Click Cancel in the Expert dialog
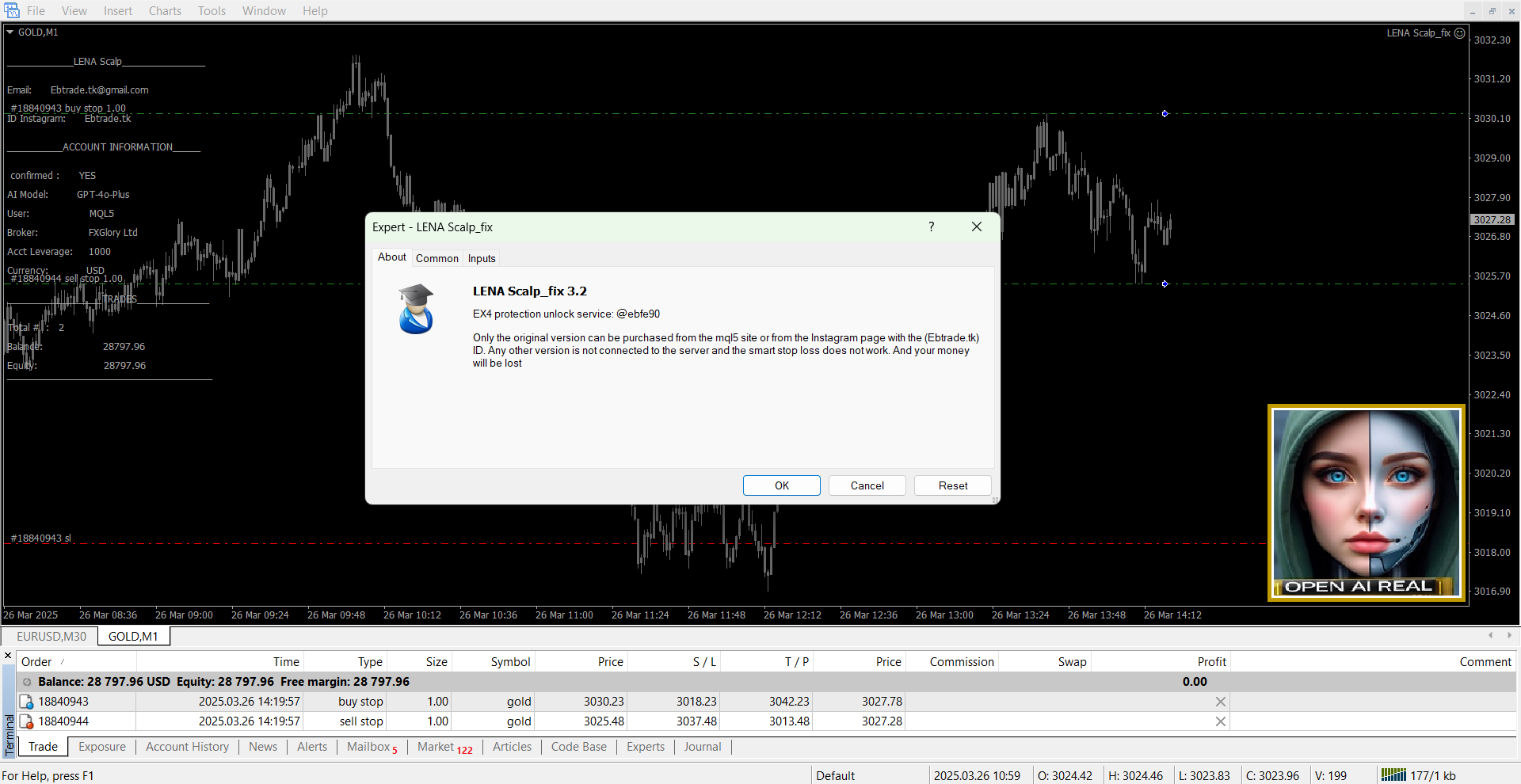The image size is (1521, 784). tap(867, 485)
